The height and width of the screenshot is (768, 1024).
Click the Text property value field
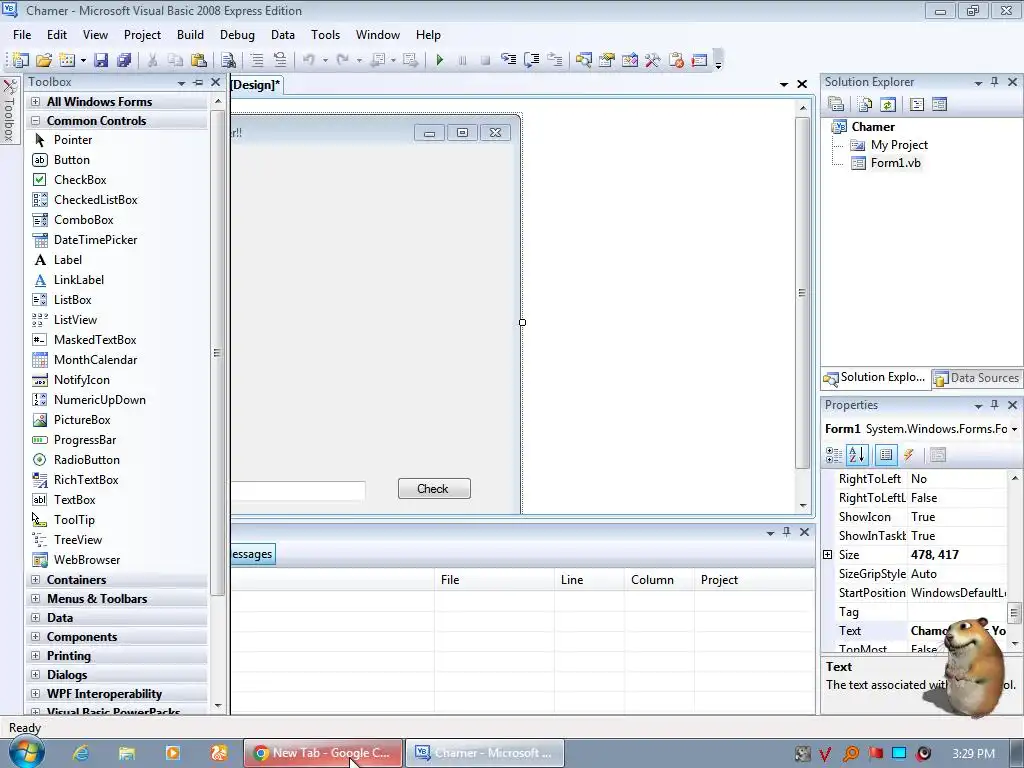pyautogui.click(x=958, y=631)
